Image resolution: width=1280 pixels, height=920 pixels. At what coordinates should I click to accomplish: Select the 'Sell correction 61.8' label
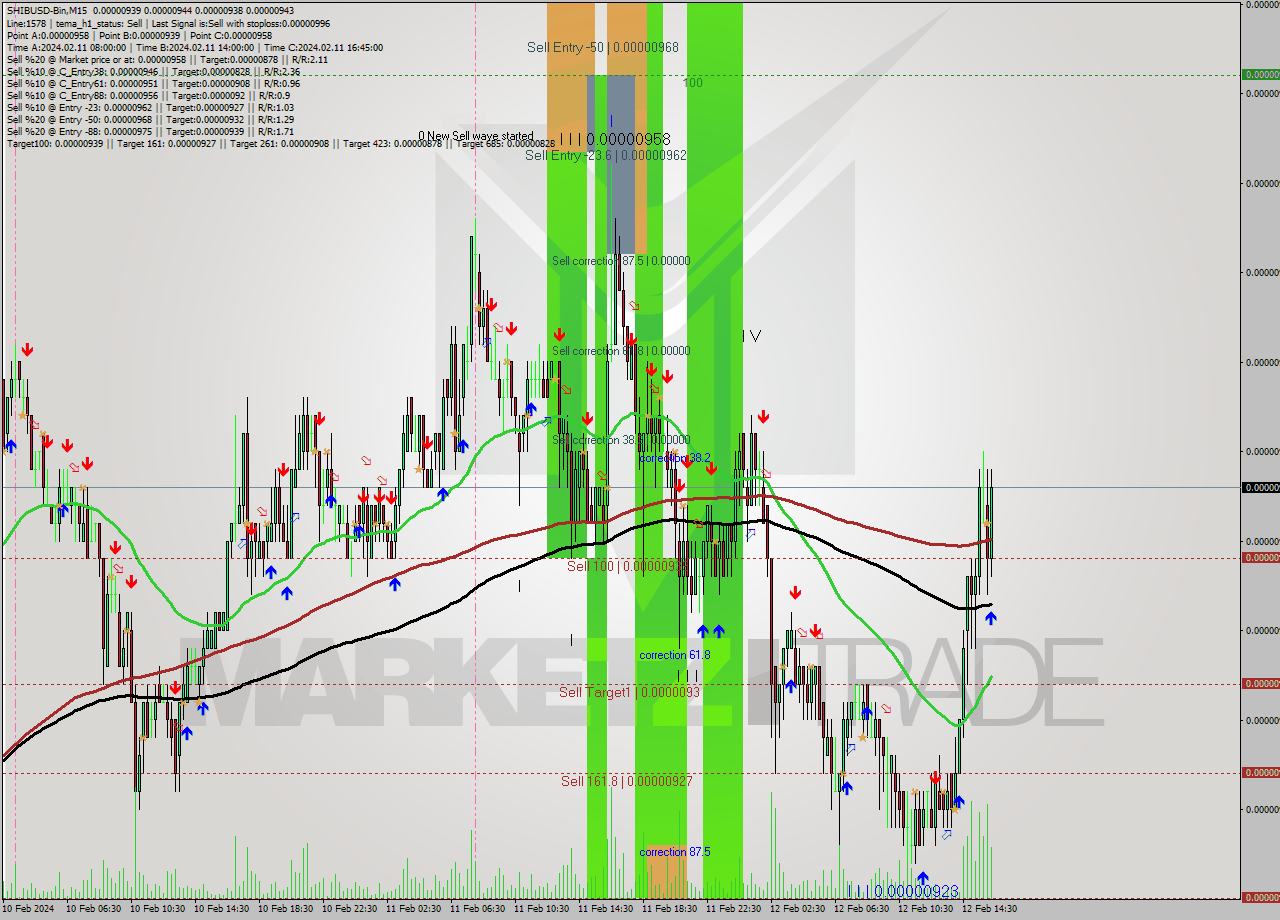coord(621,350)
